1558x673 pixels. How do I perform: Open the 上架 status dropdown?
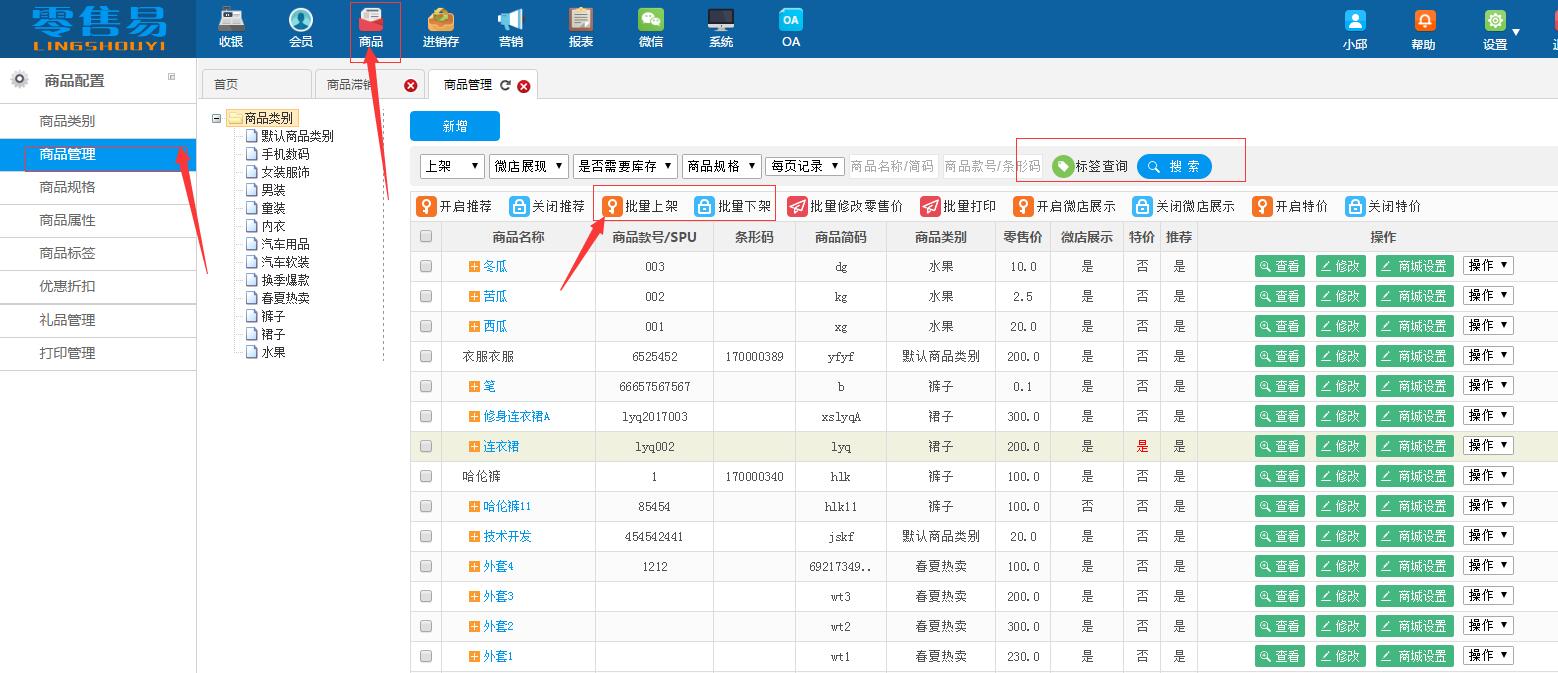(x=451, y=166)
